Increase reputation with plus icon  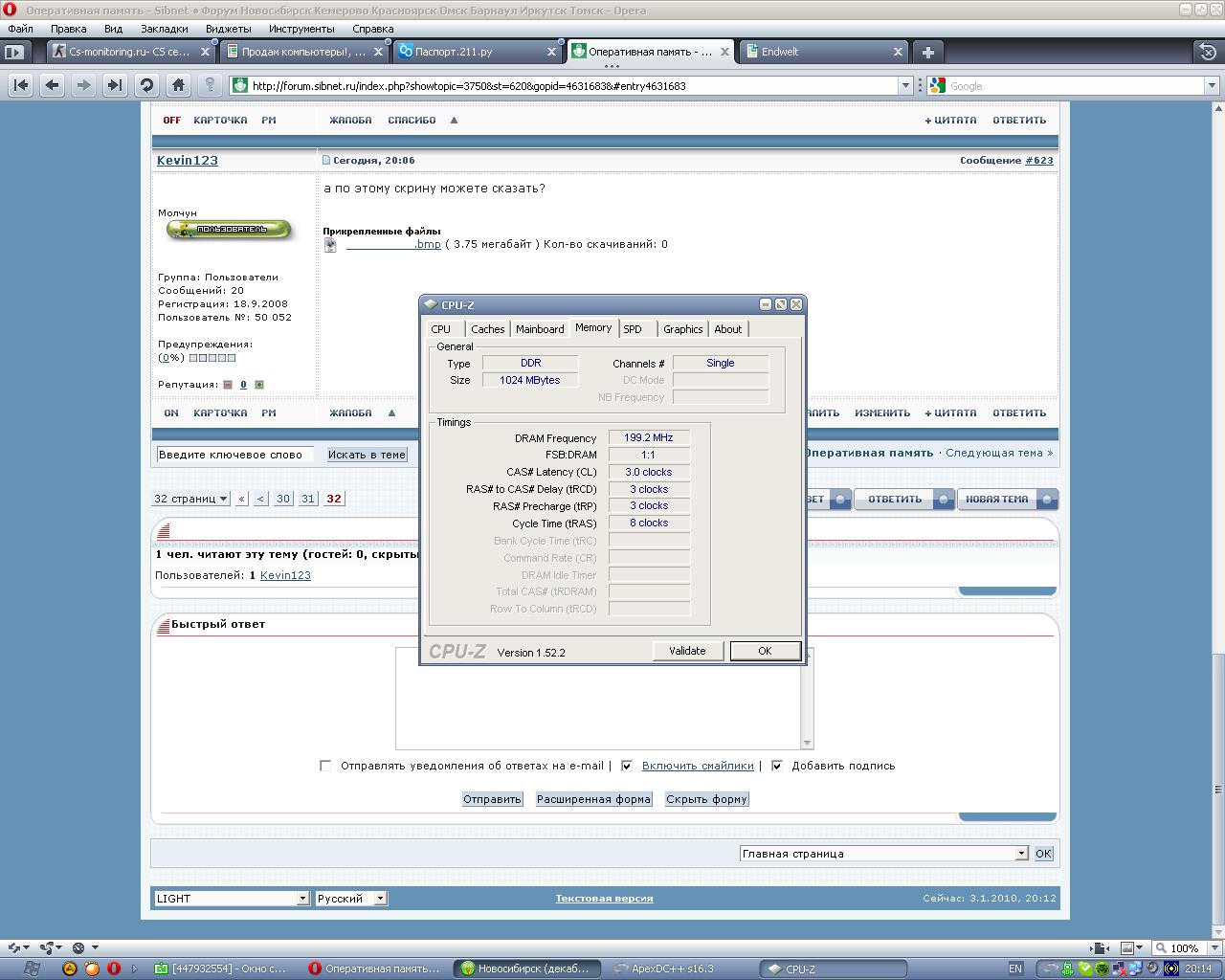[259, 385]
